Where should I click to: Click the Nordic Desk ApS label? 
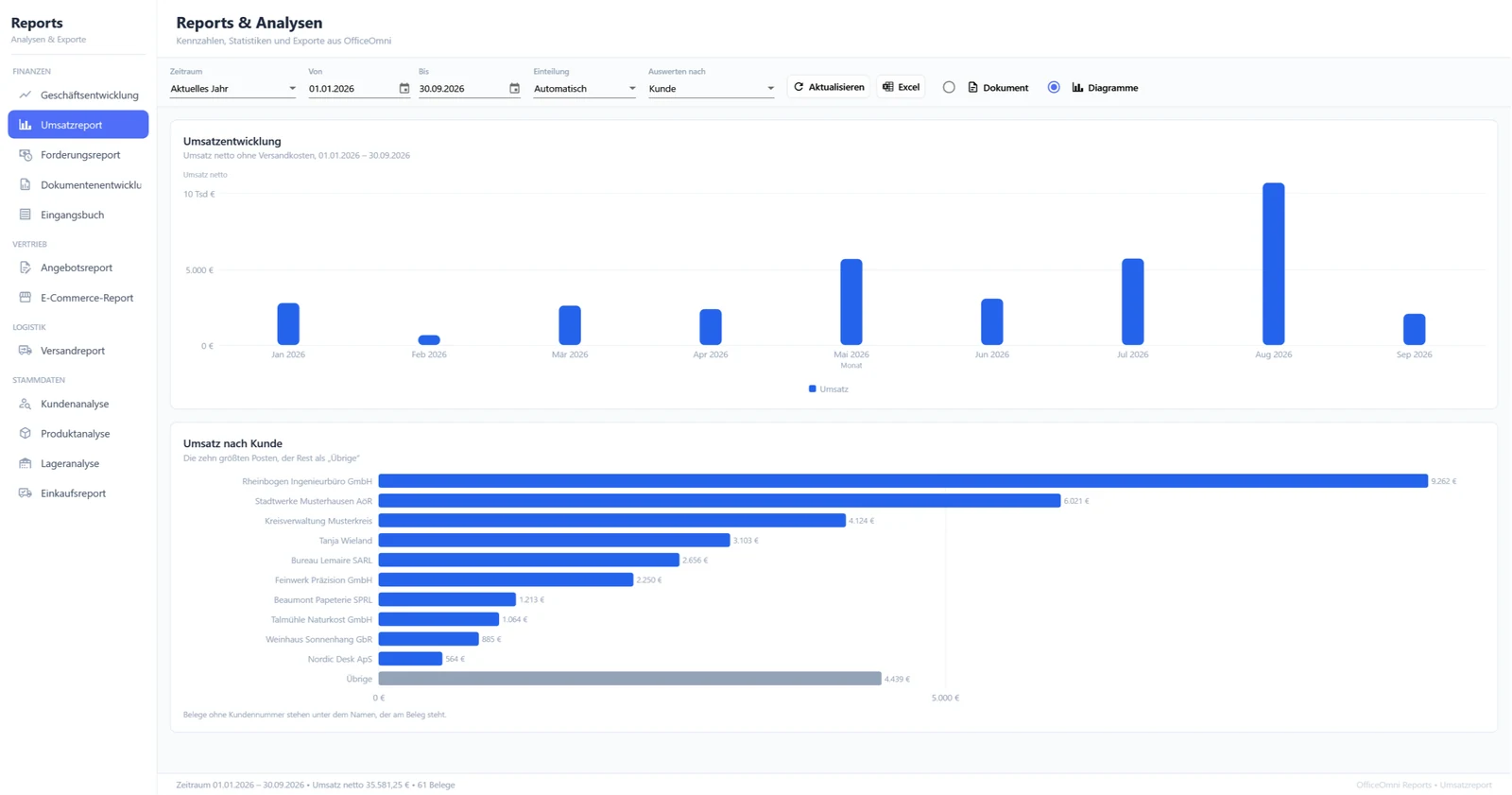[340, 659]
